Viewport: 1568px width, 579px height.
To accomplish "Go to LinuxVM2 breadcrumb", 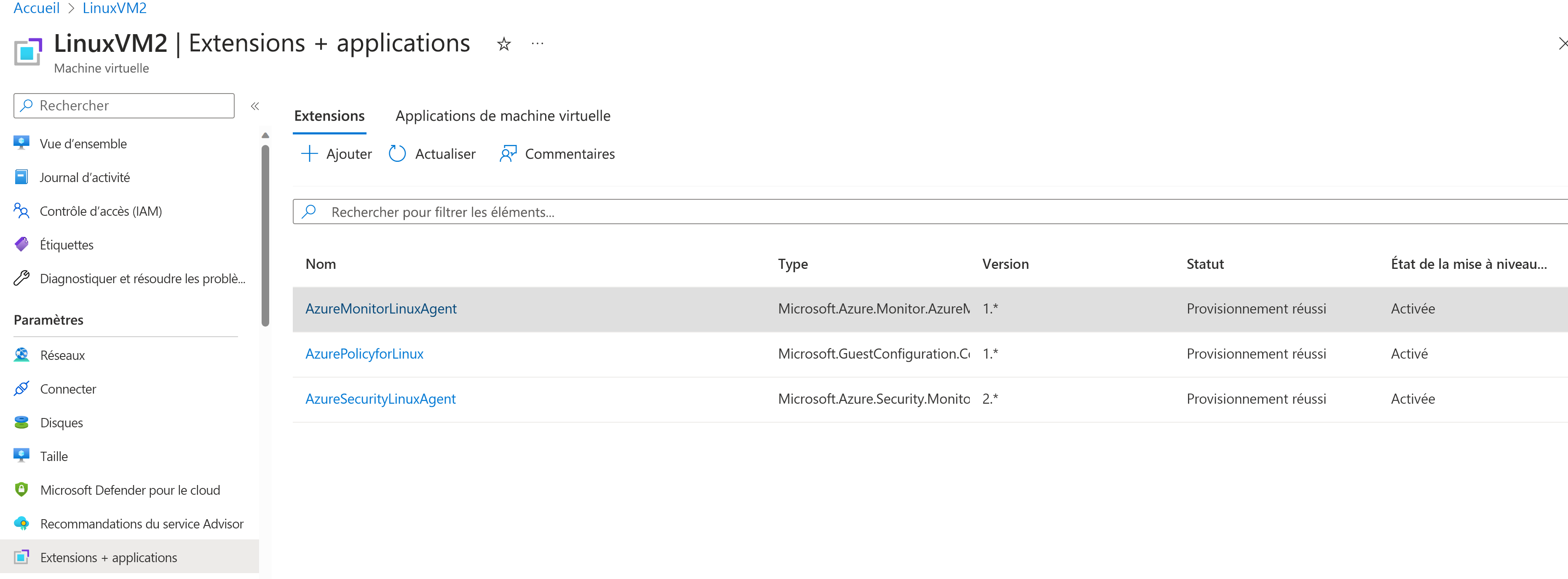I will coord(115,8).
